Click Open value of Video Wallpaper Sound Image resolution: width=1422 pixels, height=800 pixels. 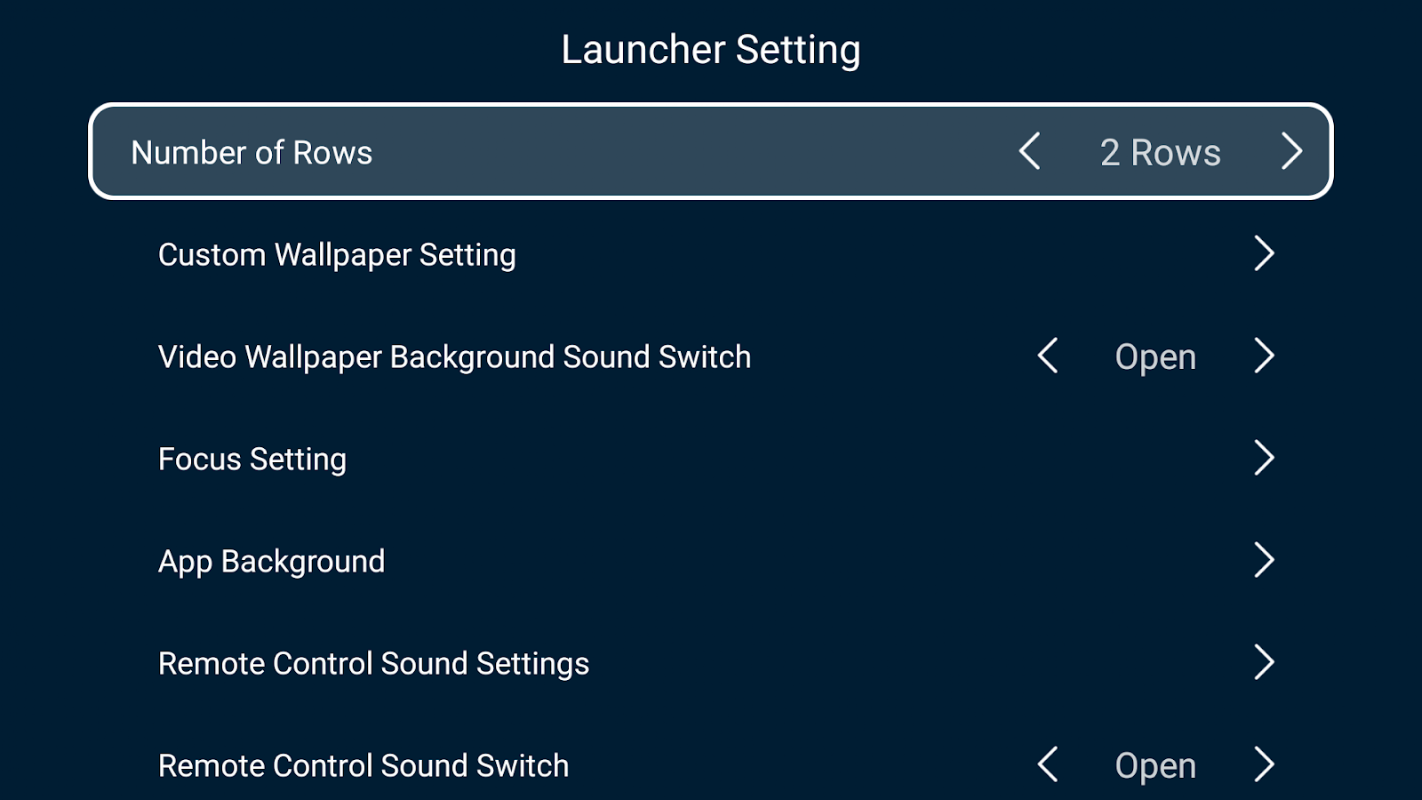[x=1155, y=358]
